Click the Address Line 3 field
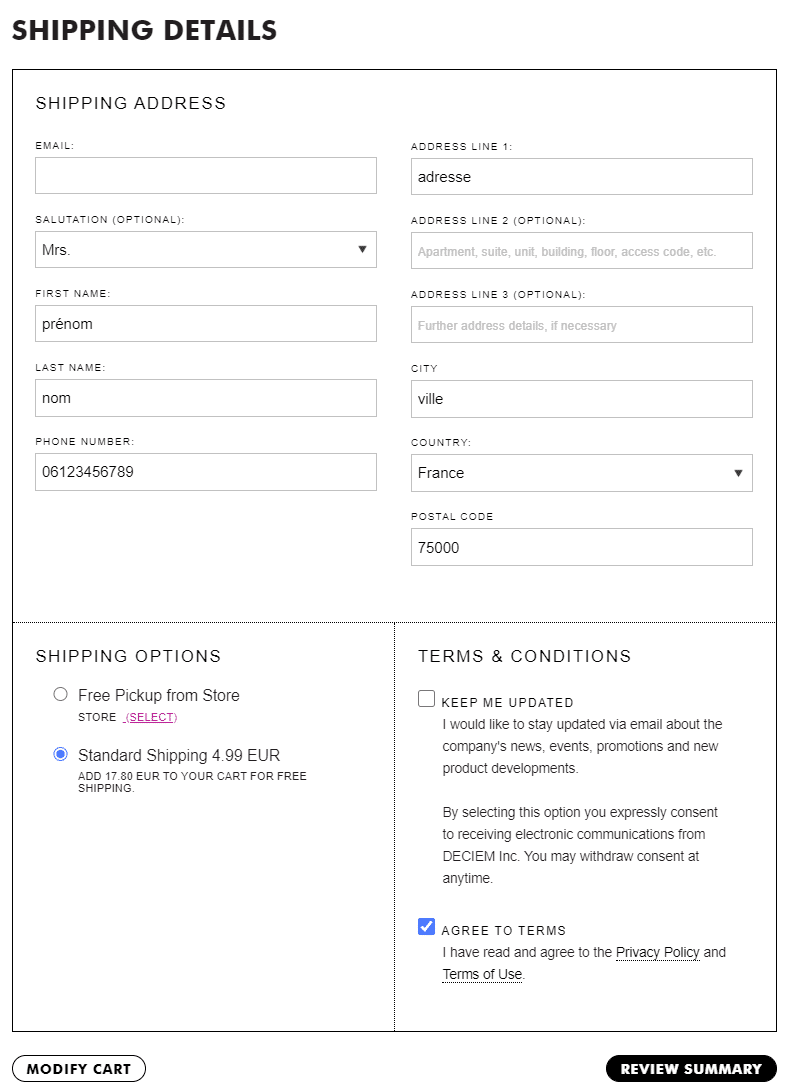Image resolution: width=804 pixels, height=1089 pixels. pyautogui.click(x=581, y=325)
